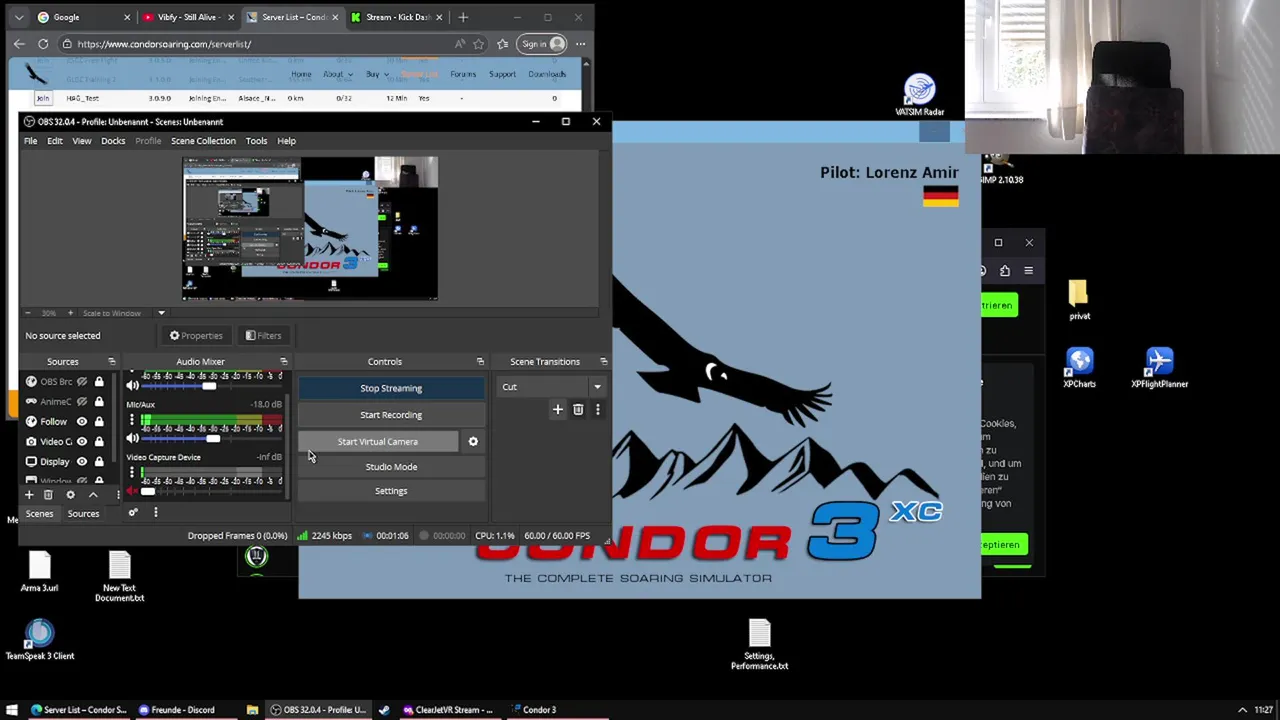Expand the Buy menu on Condor website
Image resolution: width=1280 pixels, height=720 pixels.
(376, 74)
